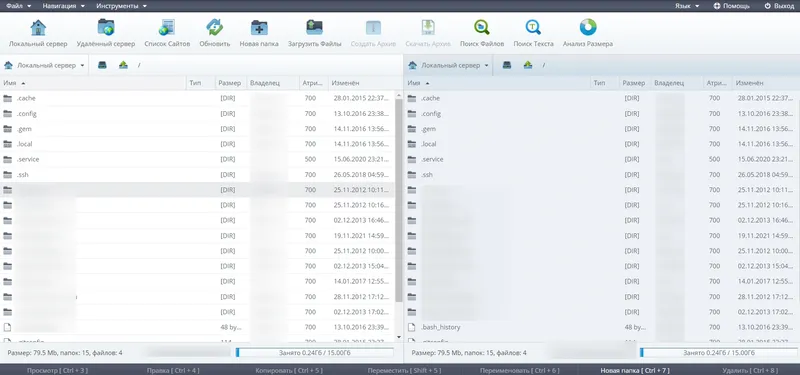Click Выход to log out
Viewport: 800px width, 375px height.
click(779, 6)
